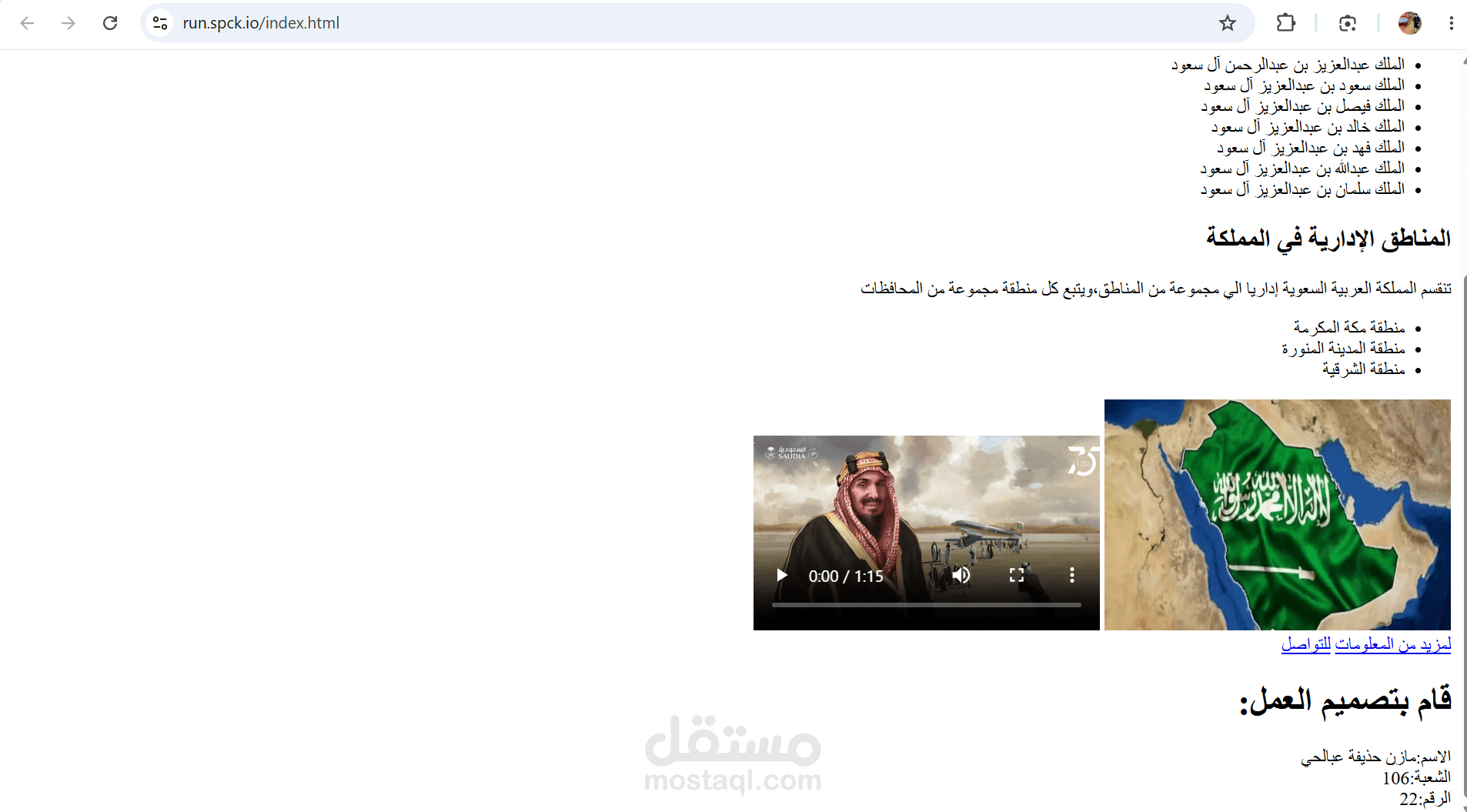Click the section line الشعبة:106

pyautogui.click(x=1417, y=778)
